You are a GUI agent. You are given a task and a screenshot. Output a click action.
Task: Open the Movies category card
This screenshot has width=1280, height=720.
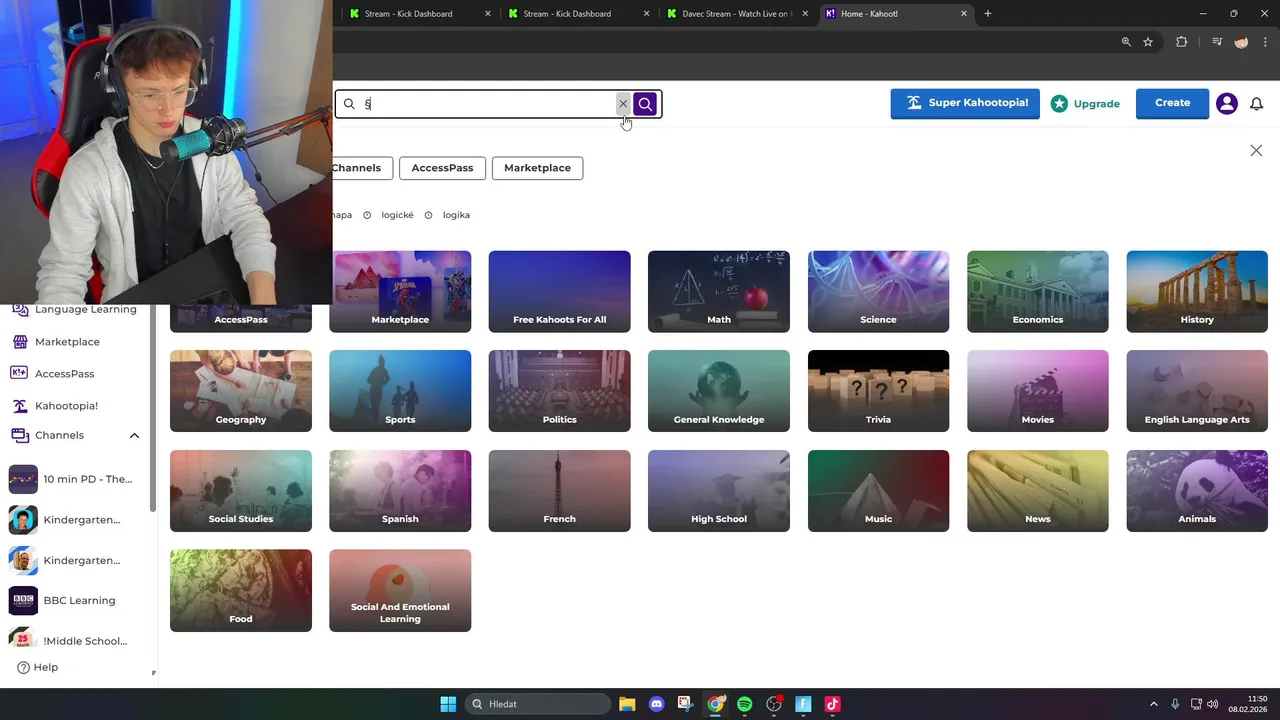(x=1038, y=391)
